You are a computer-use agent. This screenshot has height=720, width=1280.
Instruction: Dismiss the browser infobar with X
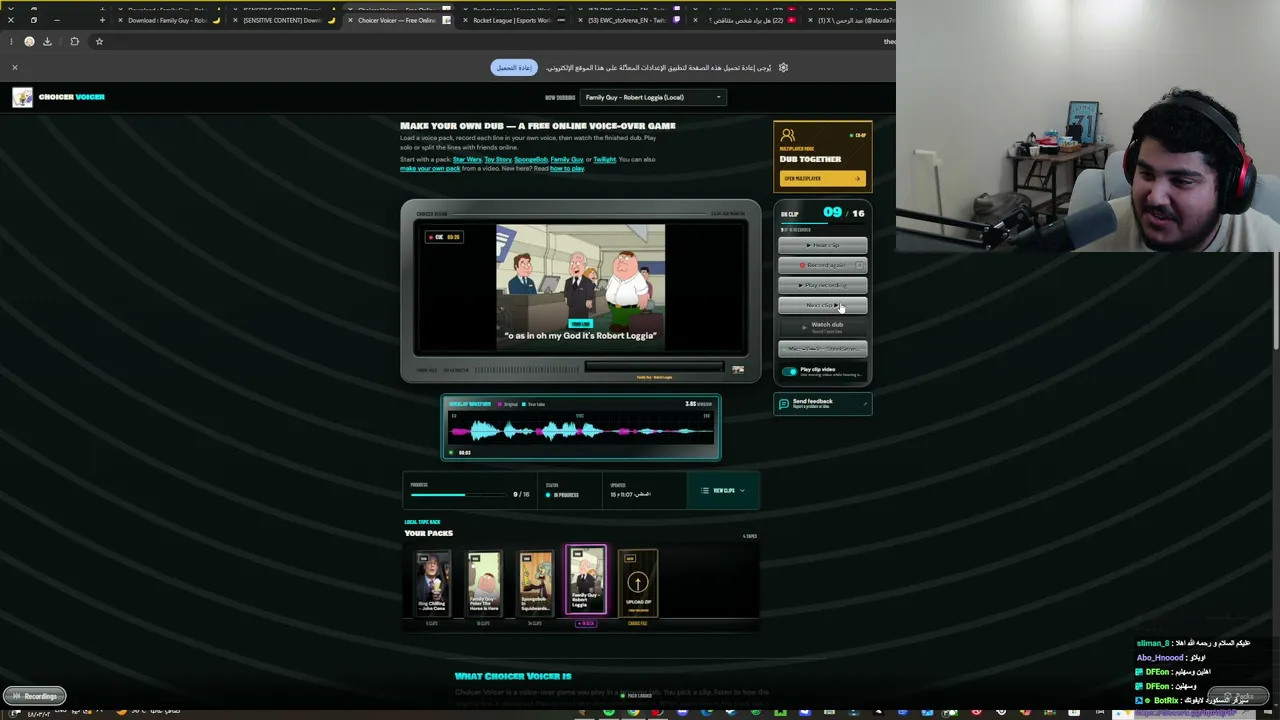[15, 67]
